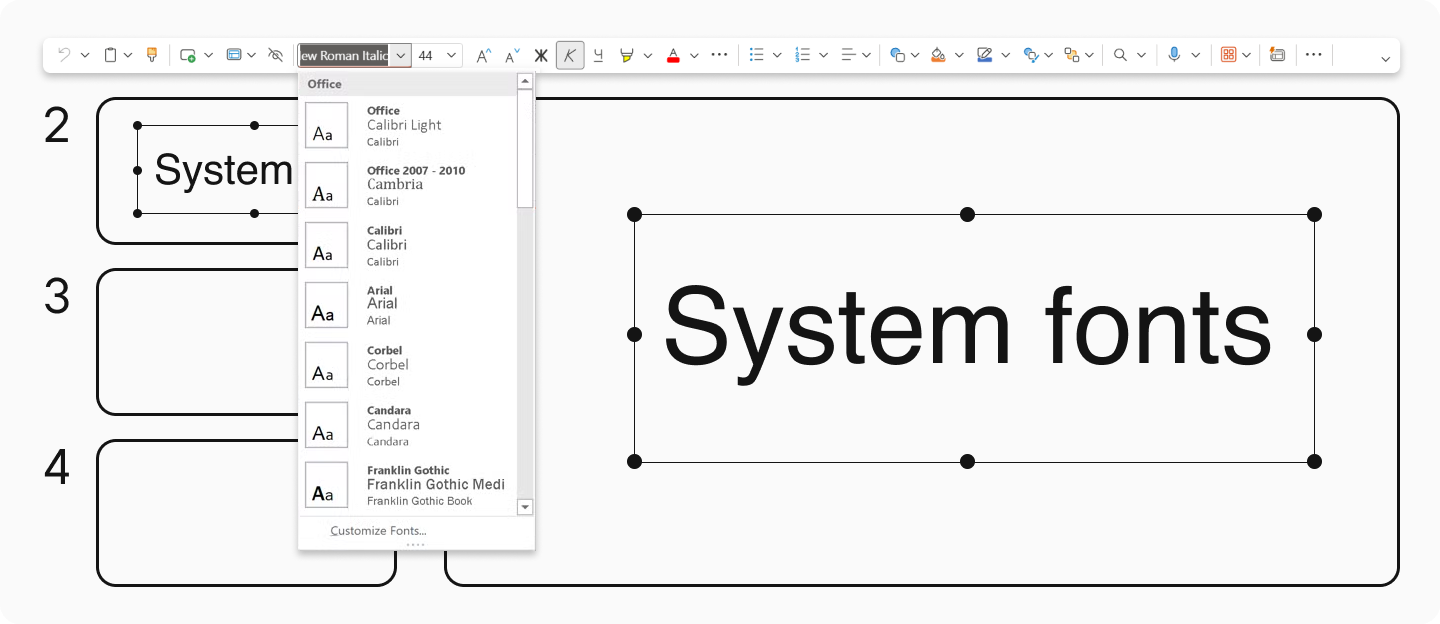1440x624 pixels.
Task: Open Shape Outline dropdown arrow
Action: tap(1006, 55)
